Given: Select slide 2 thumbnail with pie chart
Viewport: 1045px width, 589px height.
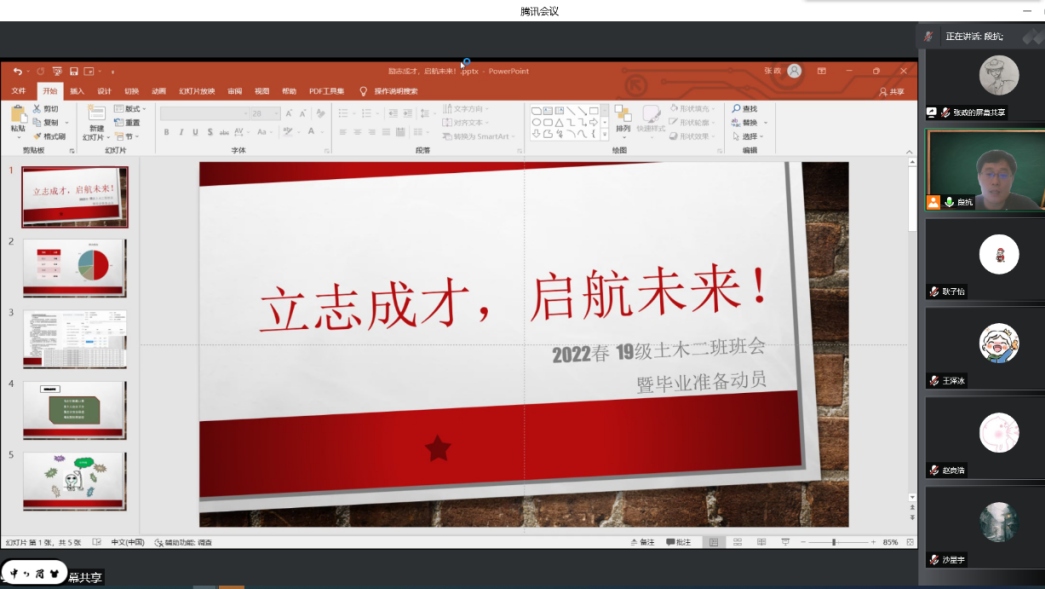Looking at the screenshot, I should click(x=75, y=267).
